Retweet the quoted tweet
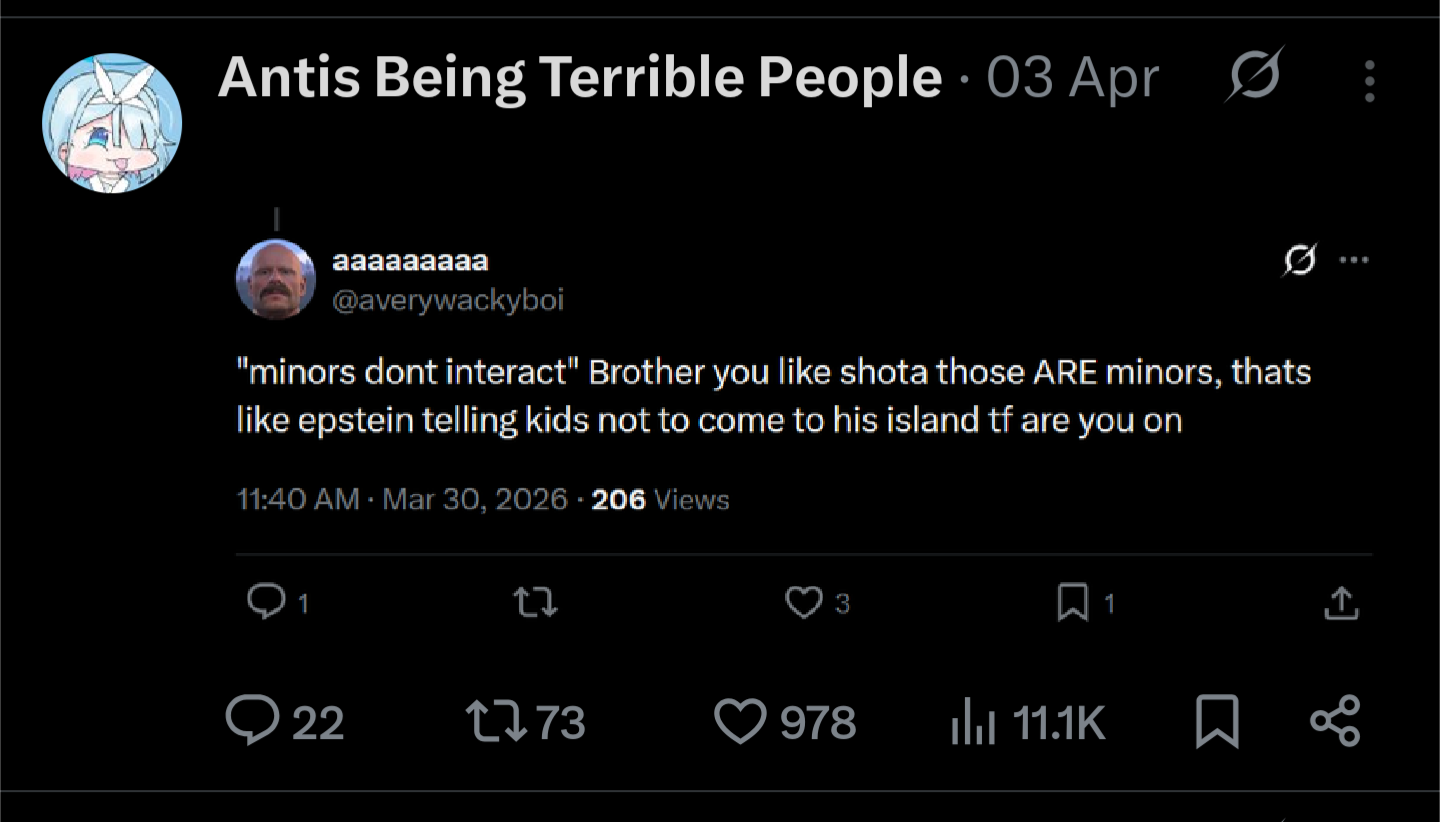 535,602
